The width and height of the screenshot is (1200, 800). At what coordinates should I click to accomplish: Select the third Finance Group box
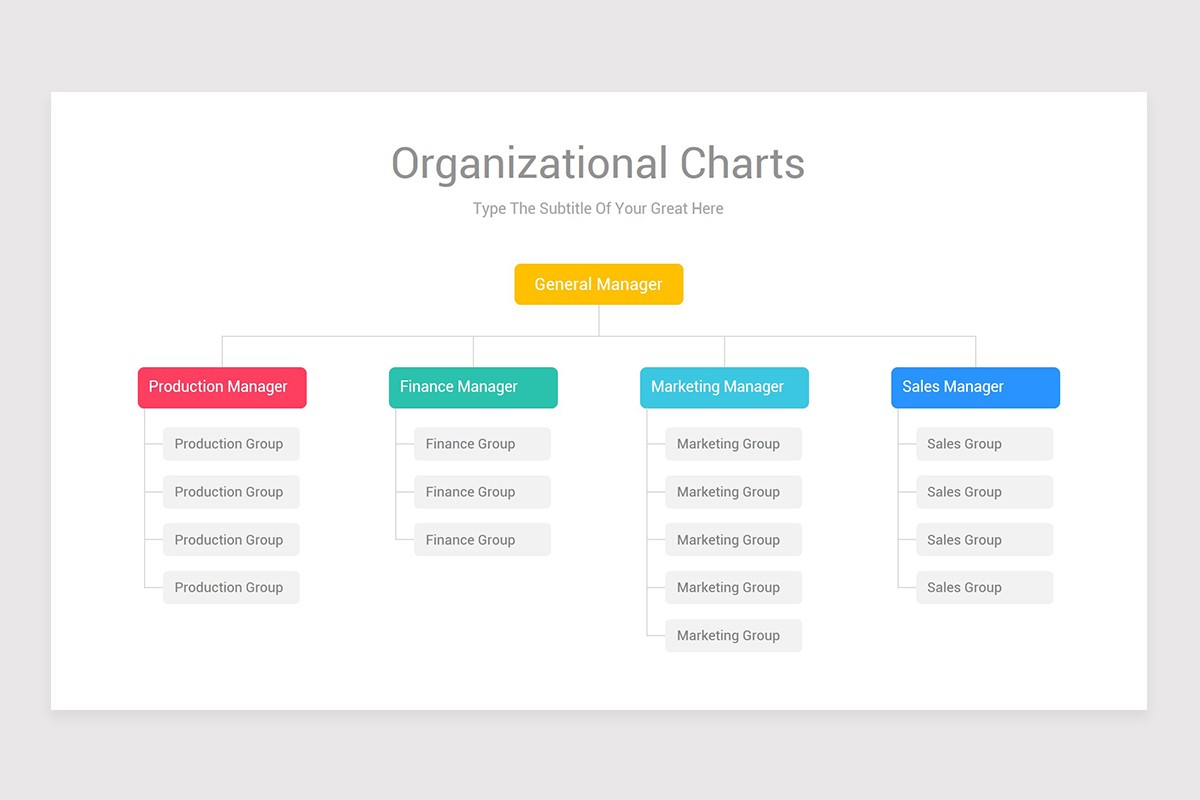[482, 540]
